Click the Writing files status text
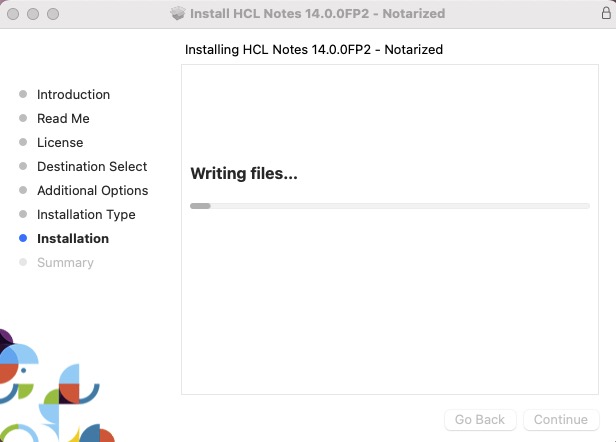Image resolution: width=616 pixels, height=442 pixels. pyautogui.click(x=244, y=174)
